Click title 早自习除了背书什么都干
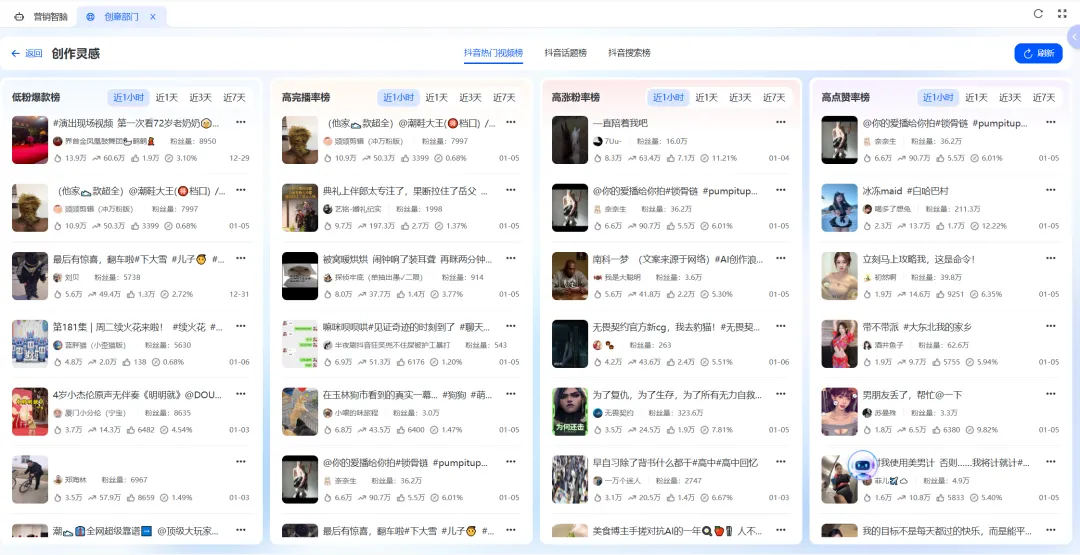Screen dimensions: 1080x555 coord(678,463)
